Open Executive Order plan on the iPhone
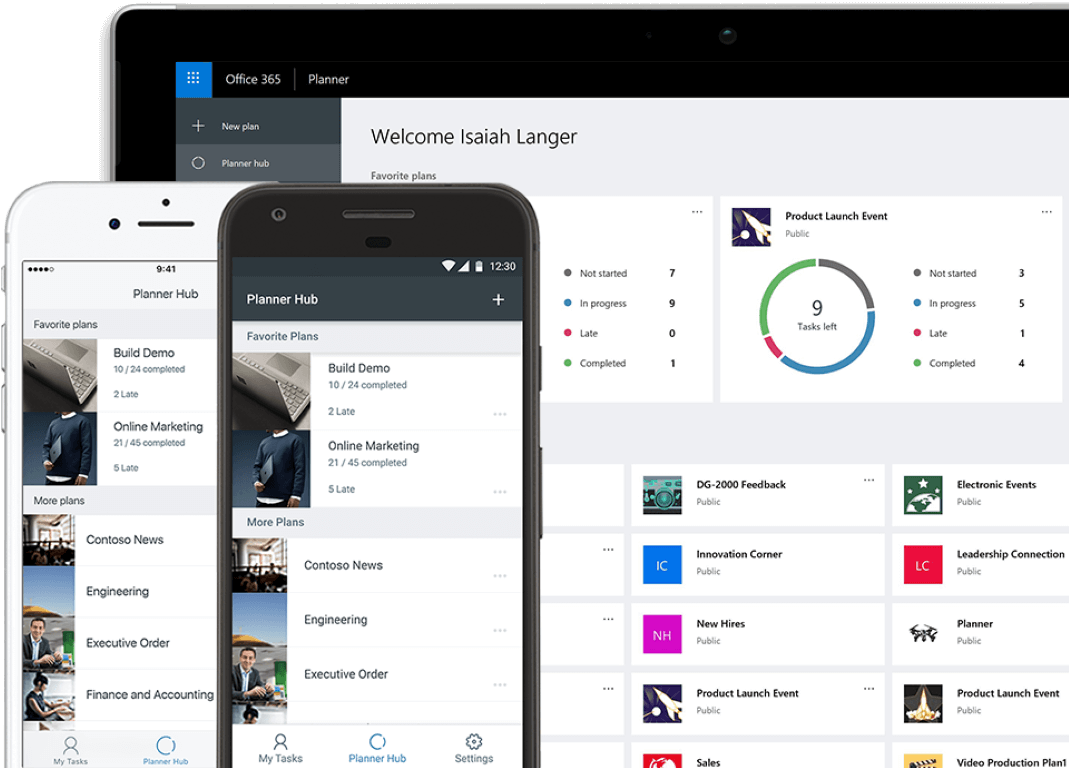The image size is (1069, 768). [x=120, y=643]
